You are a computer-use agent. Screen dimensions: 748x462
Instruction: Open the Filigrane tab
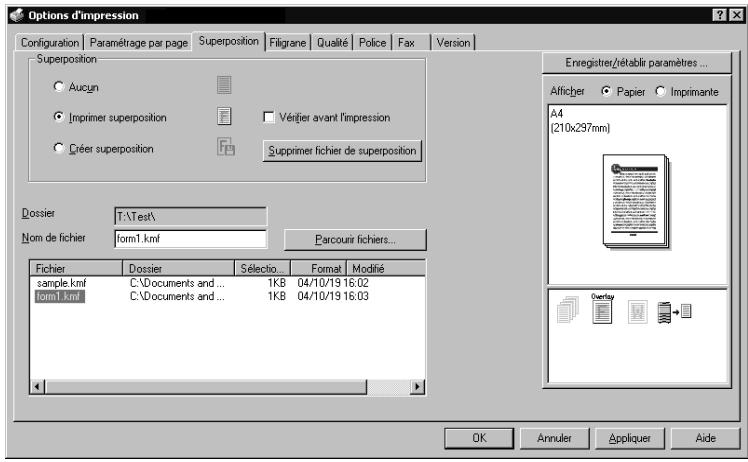pos(287,42)
